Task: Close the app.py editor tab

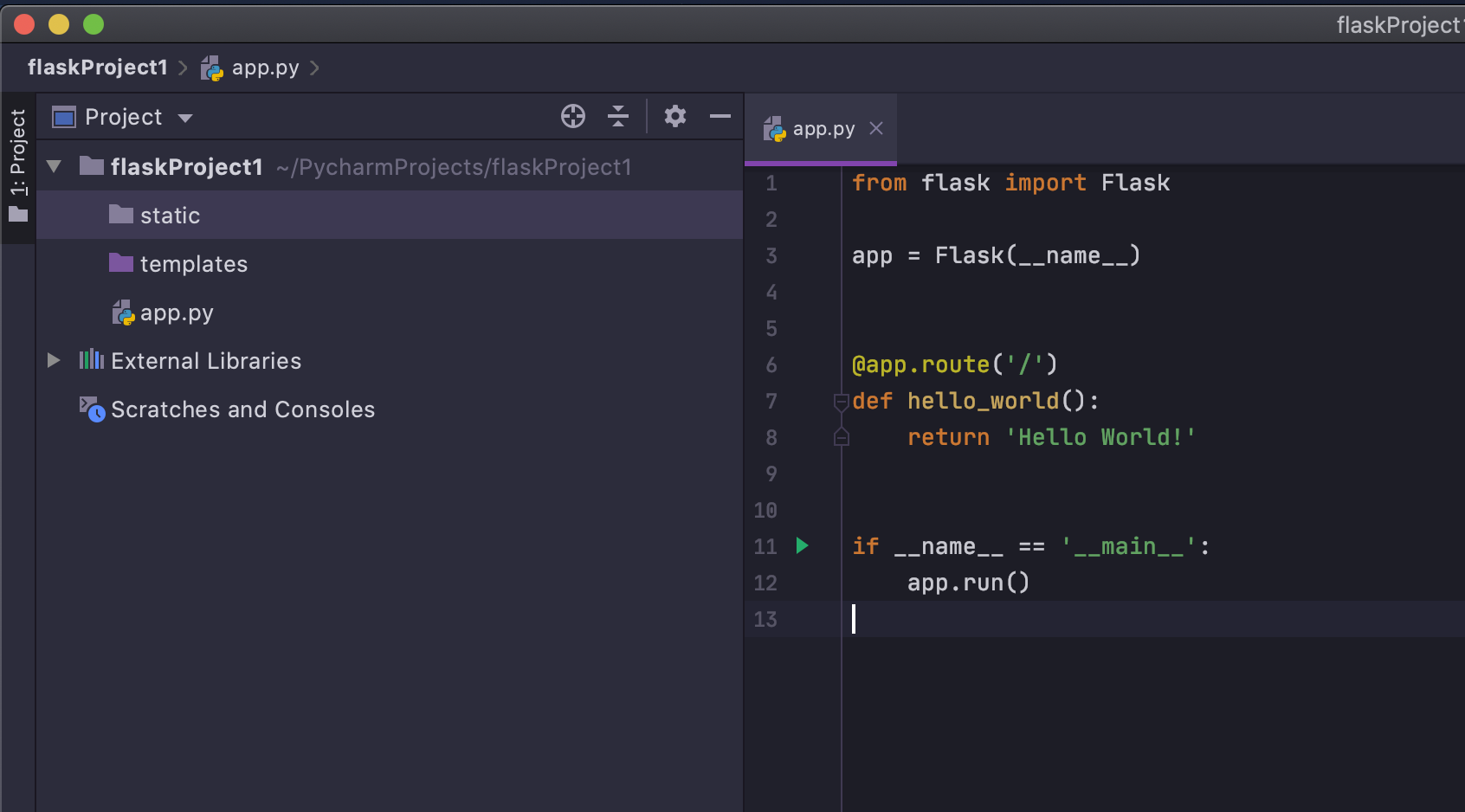Action: point(876,129)
